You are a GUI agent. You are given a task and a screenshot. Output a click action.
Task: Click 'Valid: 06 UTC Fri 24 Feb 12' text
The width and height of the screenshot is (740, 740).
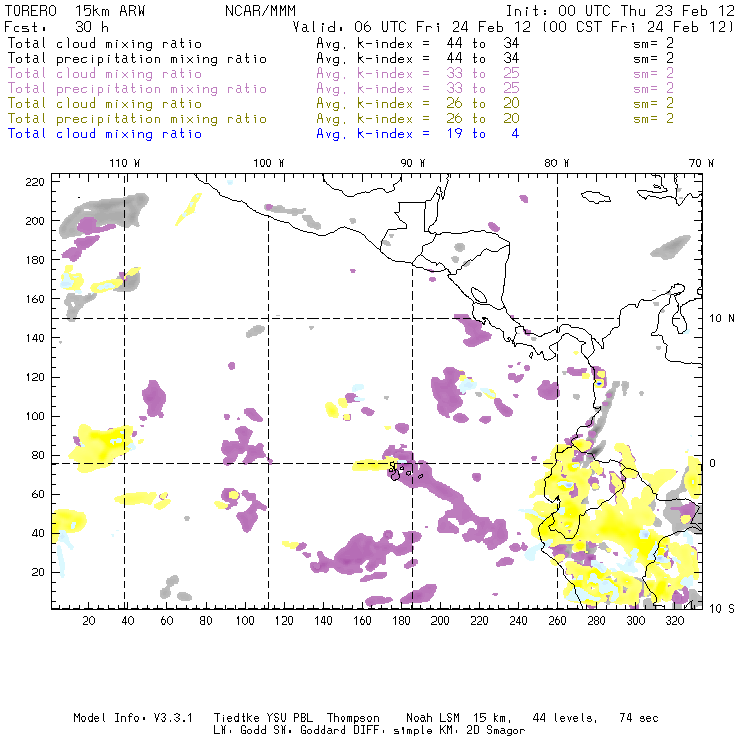point(412,27)
